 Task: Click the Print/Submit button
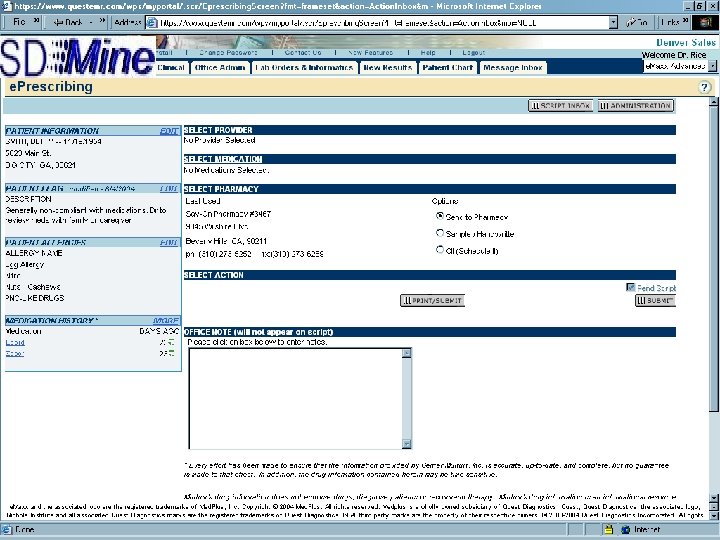[x=433, y=301]
